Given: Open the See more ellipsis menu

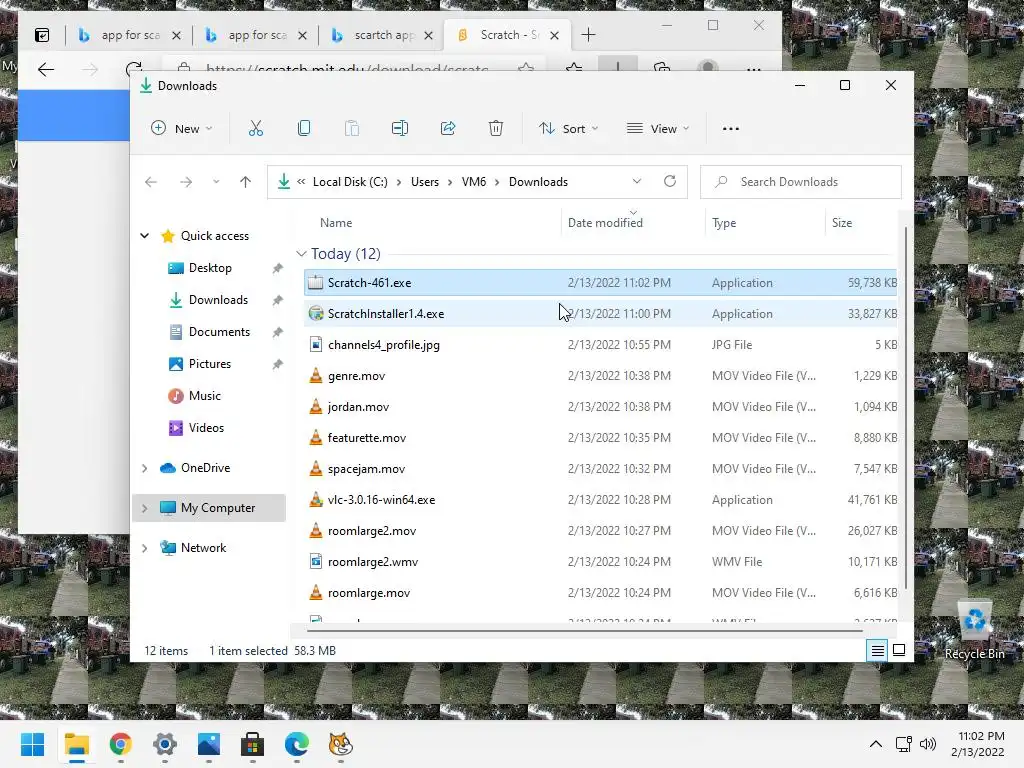Looking at the screenshot, I should click(731, 129).
